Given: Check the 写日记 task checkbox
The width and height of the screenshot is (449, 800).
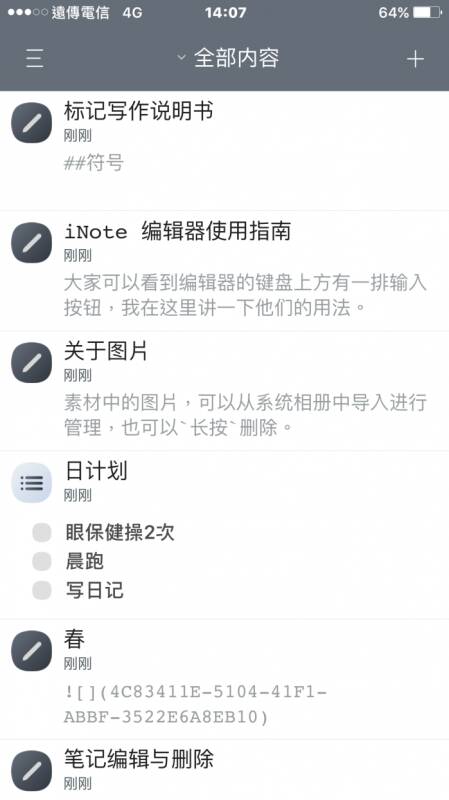Looking at the screenshot, I should [x=42, y=590].
